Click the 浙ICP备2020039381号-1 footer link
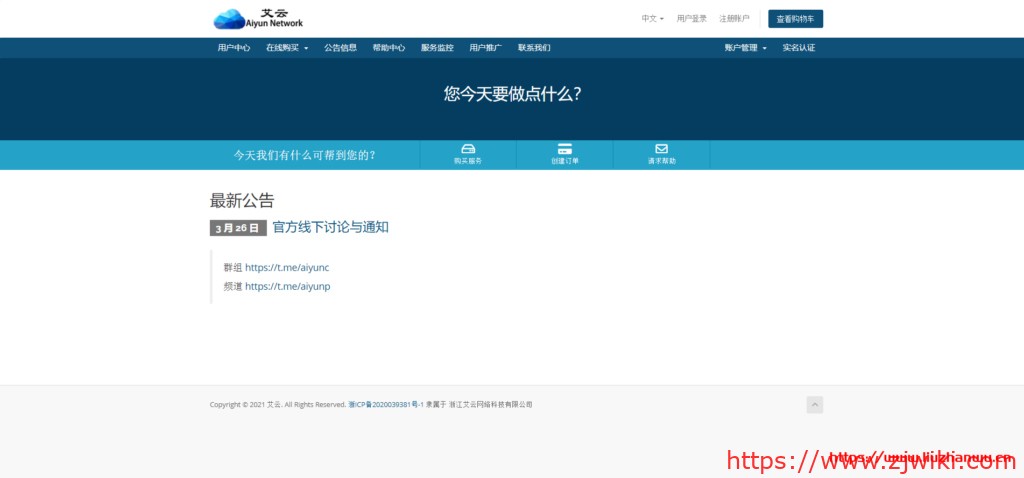This screenshot has width=1024, height=478. pyautogui.click(x=386, y=405)
